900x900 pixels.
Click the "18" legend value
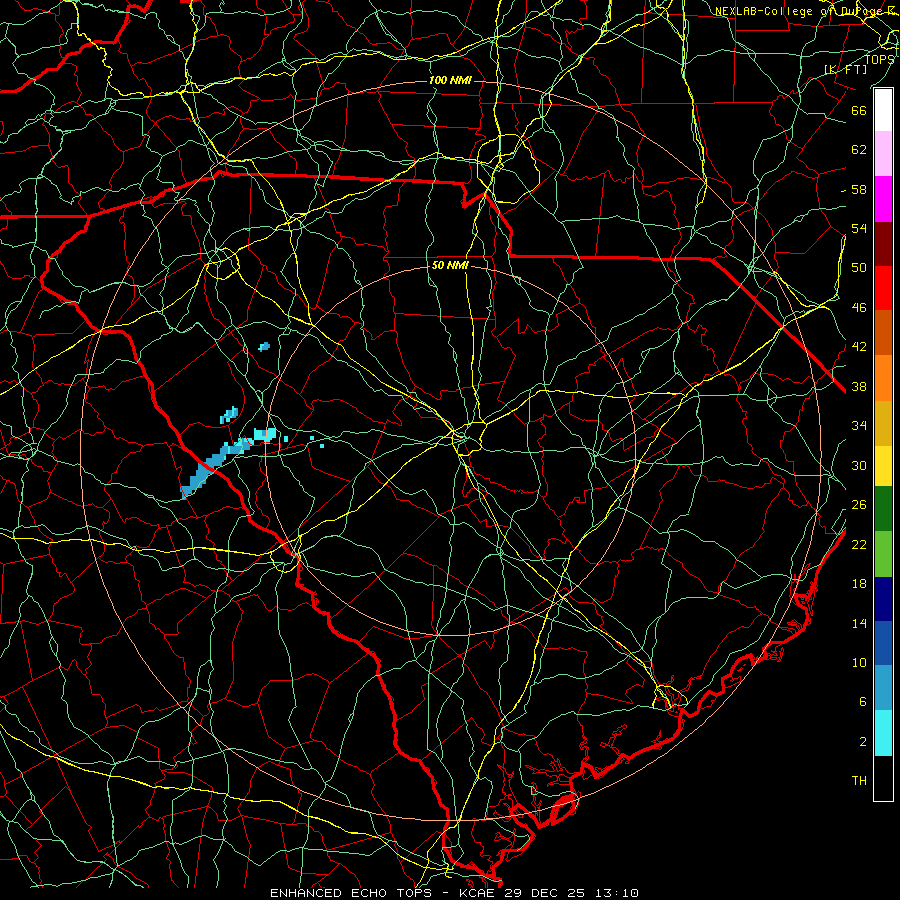pyautogui.click(x=859, y=584)
